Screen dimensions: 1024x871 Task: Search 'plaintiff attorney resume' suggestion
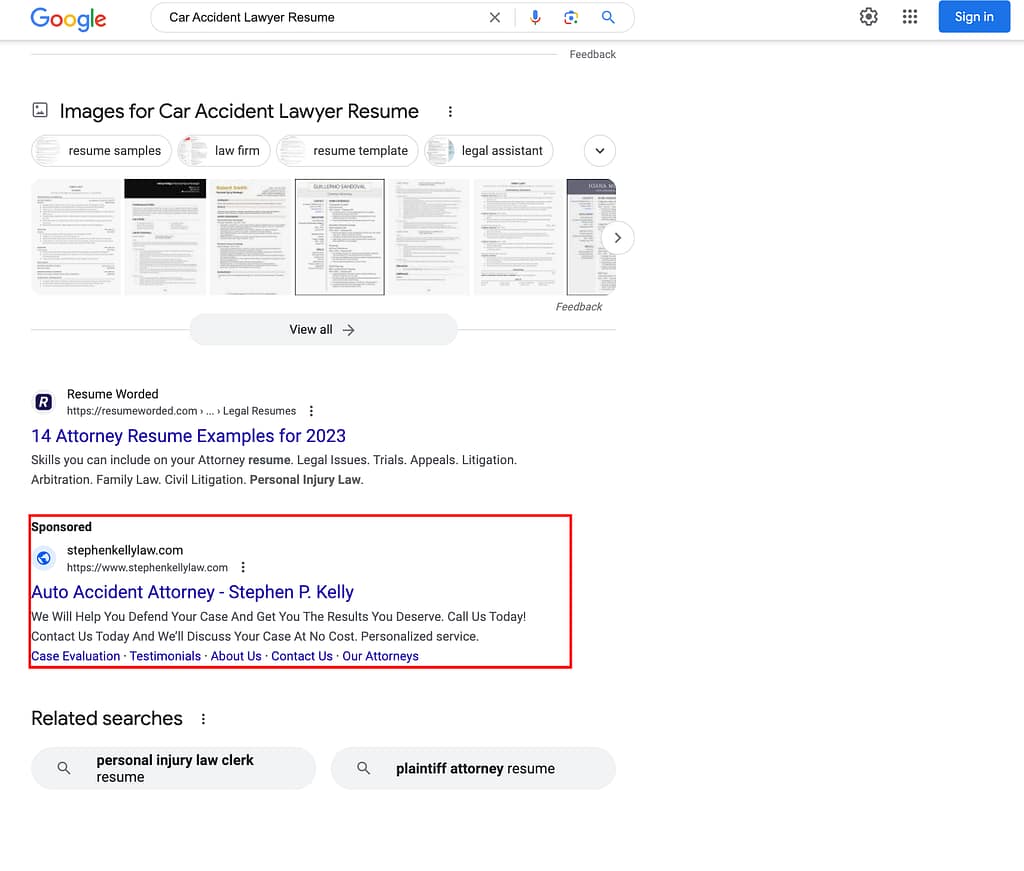(473, 768)
